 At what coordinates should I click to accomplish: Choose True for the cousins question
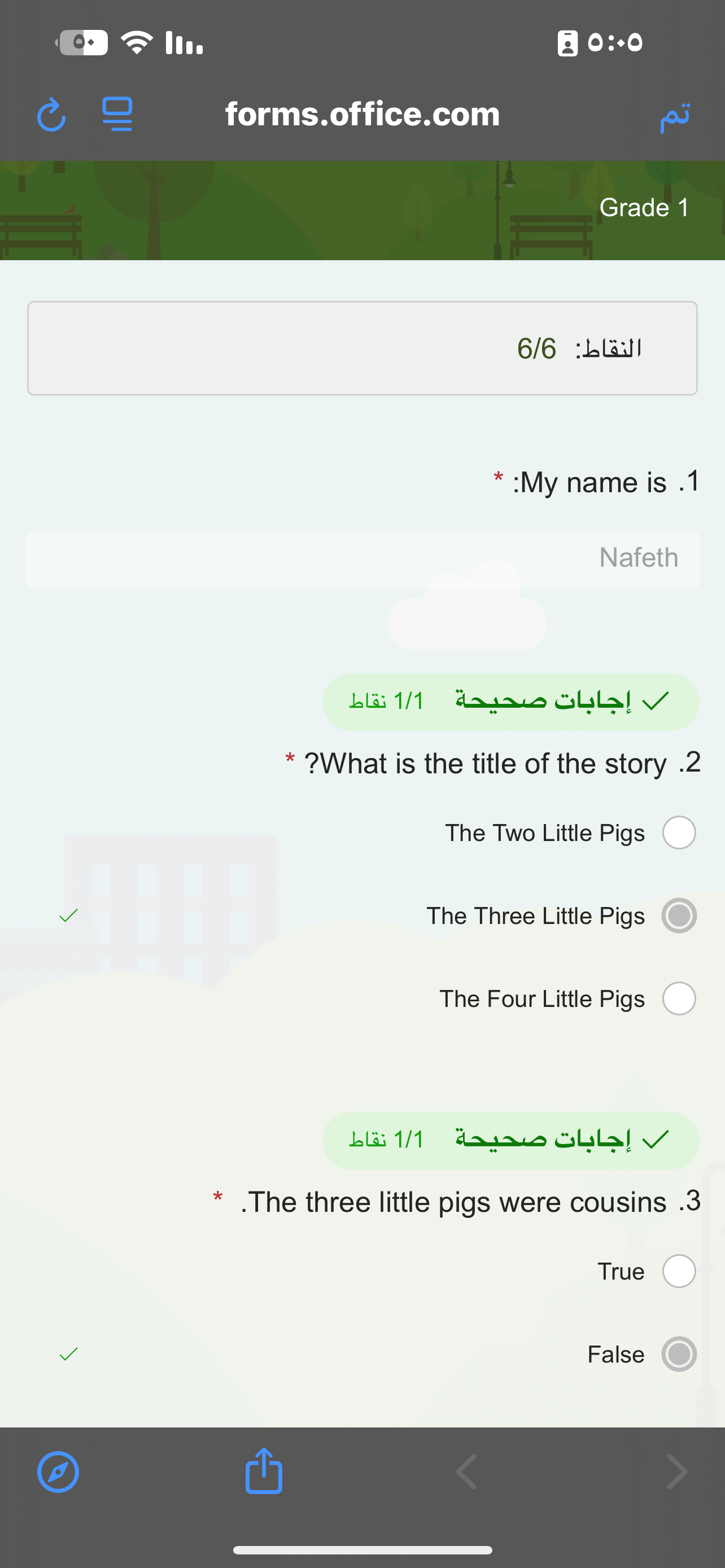(679, 1271)
